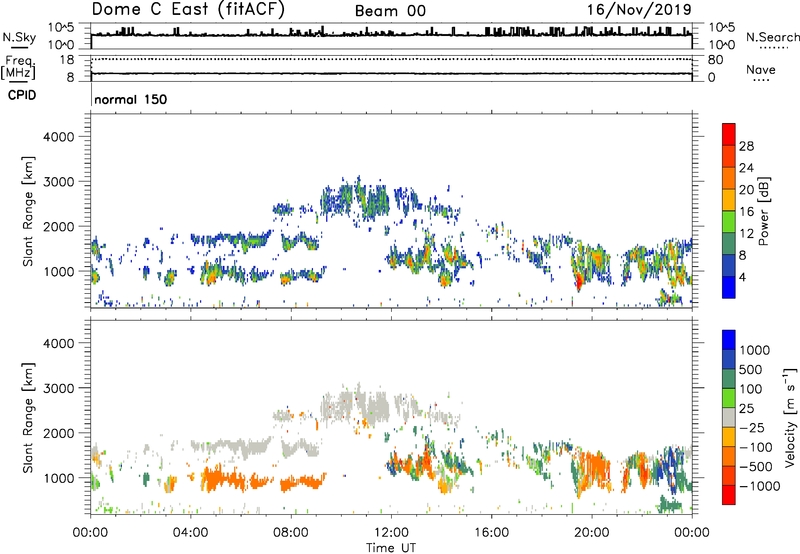Click the red bottom swatch of the velocity colorbar
Image resolution: width=800 pixels, height=554 pixels.
pyautogui.click(x=729, y=495)
